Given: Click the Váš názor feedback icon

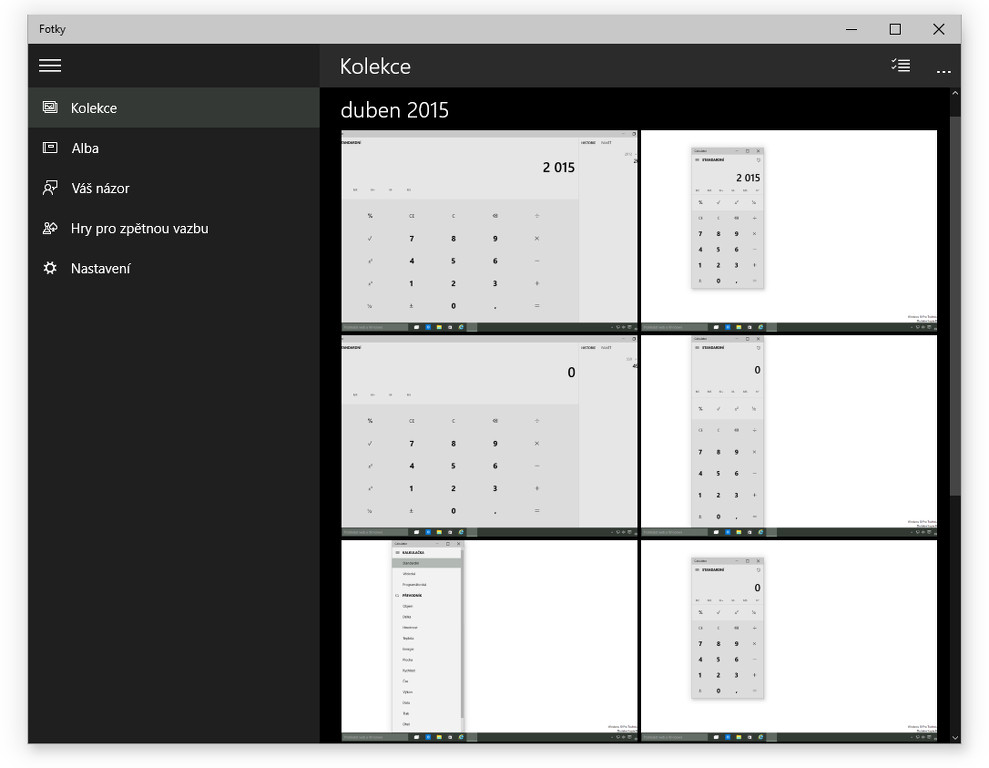Looking at the screenshot, I should [50, 188].
